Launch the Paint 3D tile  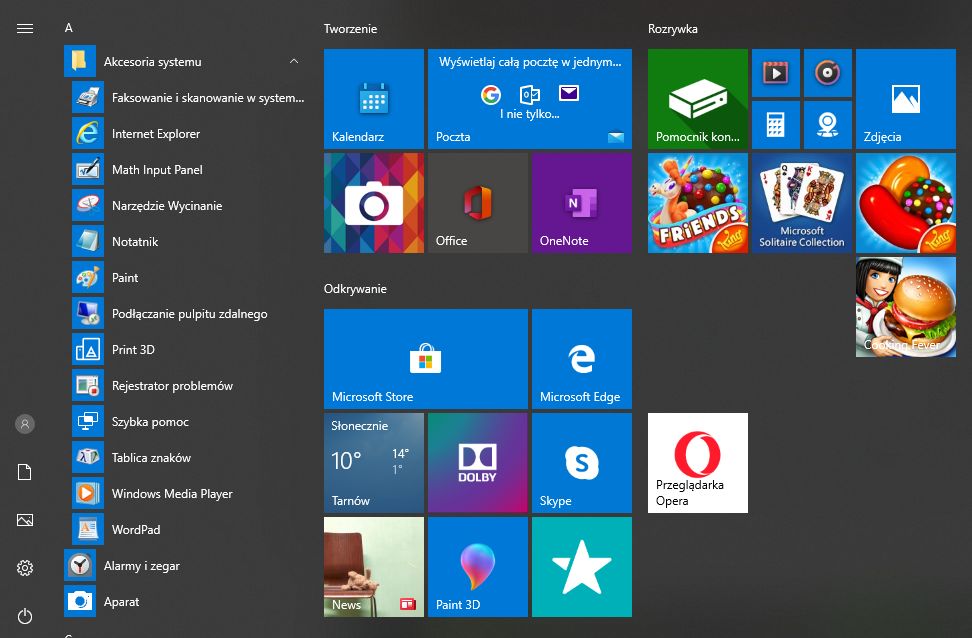[x=478, y=567]
